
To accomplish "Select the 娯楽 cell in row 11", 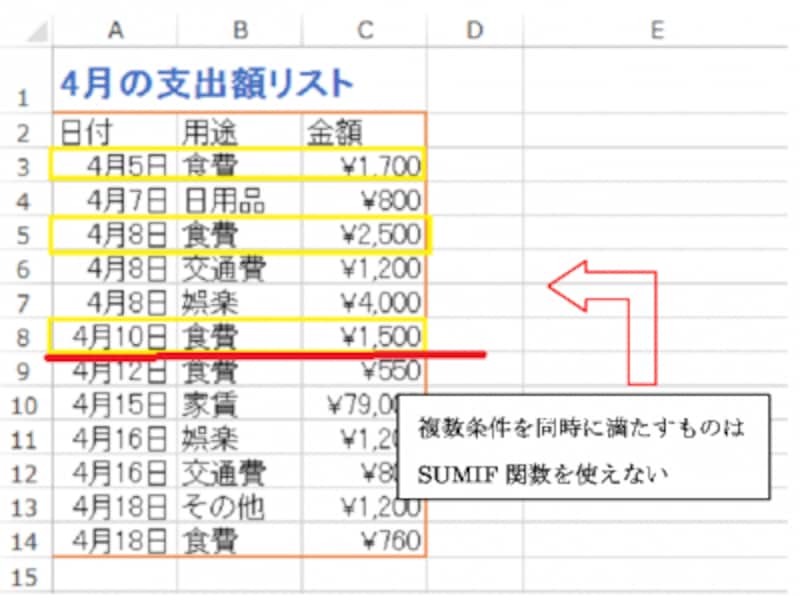I will point(240,438).
